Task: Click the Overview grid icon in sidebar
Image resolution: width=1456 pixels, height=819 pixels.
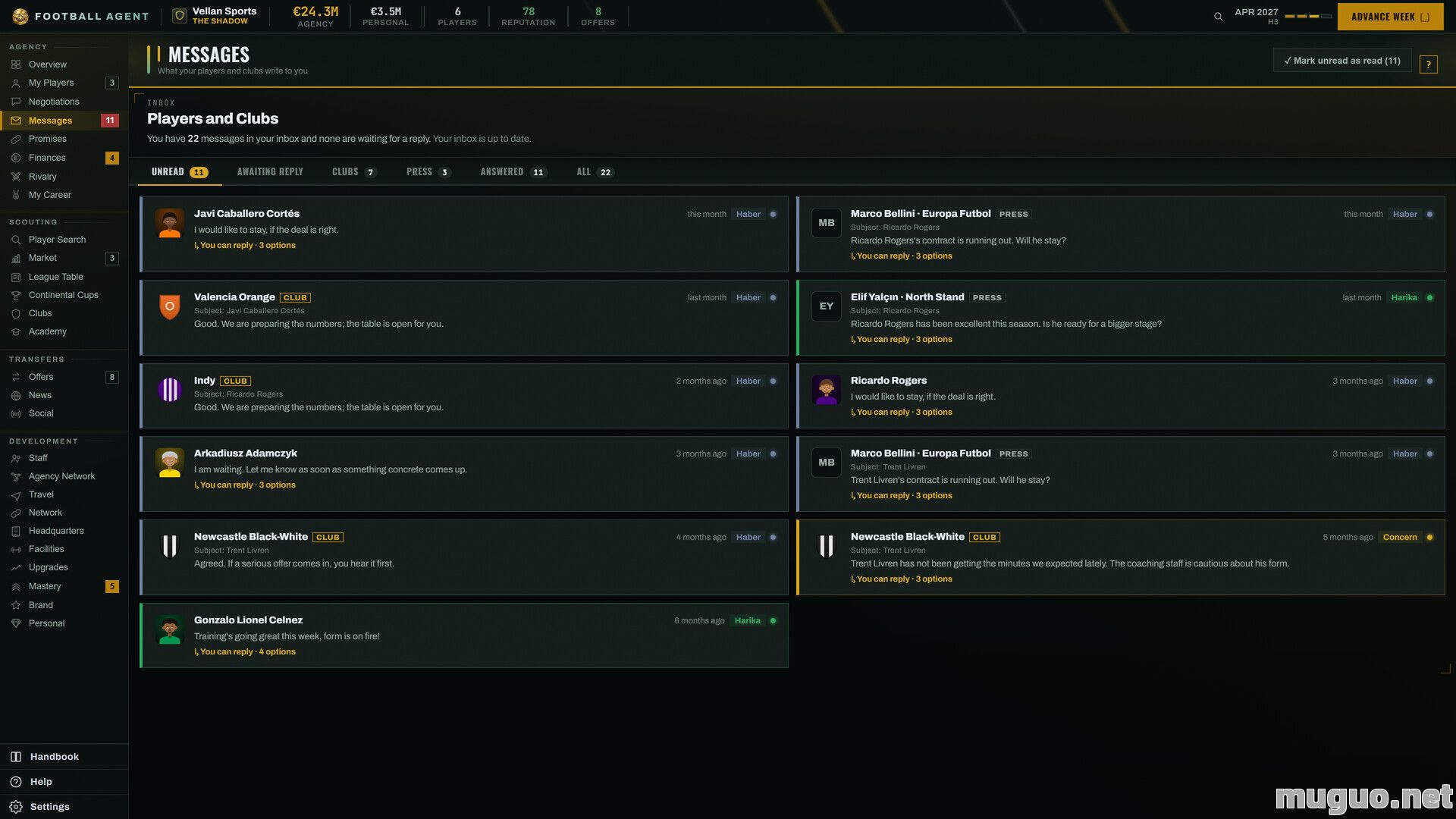Action: coord(16,64)
